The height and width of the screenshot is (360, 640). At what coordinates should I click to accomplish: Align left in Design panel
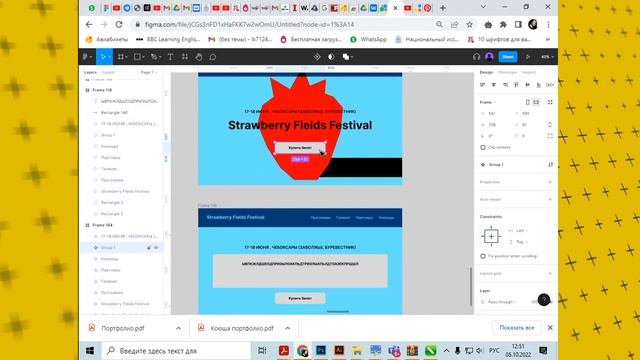pyautogui.click(x=482, y=85)
